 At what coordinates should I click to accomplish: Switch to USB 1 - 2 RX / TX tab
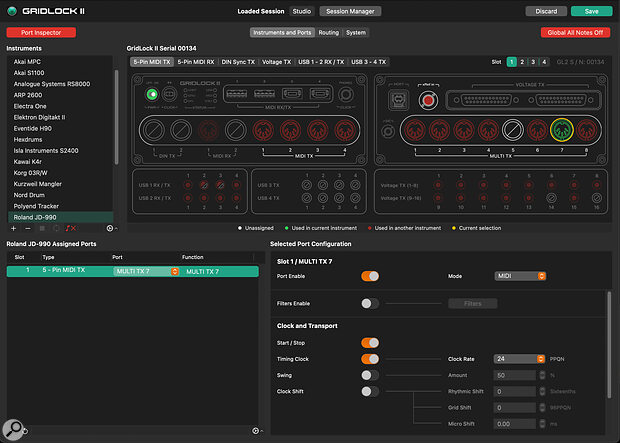(321, 62)
